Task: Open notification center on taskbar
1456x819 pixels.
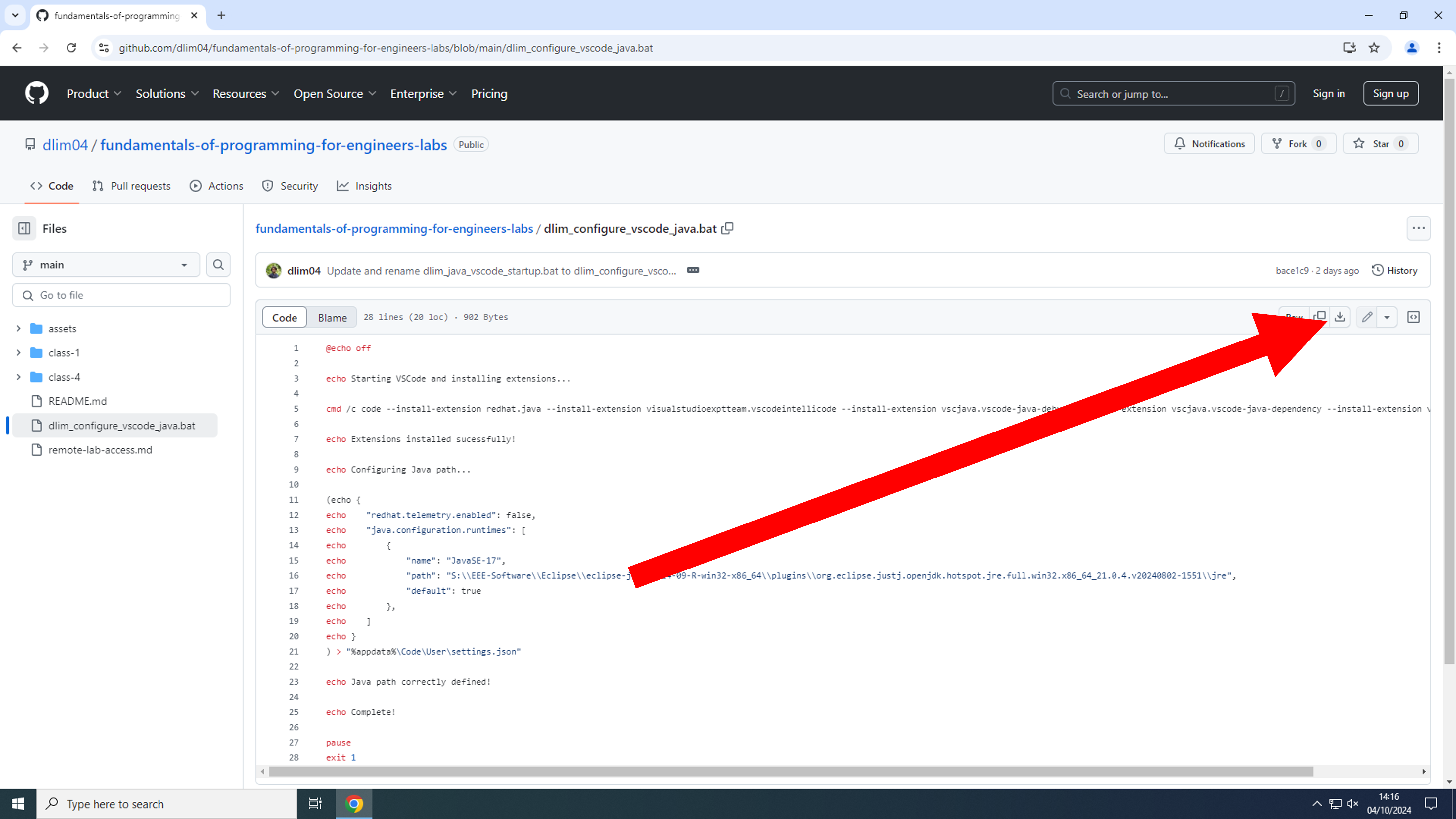Action: point(1431,804)
